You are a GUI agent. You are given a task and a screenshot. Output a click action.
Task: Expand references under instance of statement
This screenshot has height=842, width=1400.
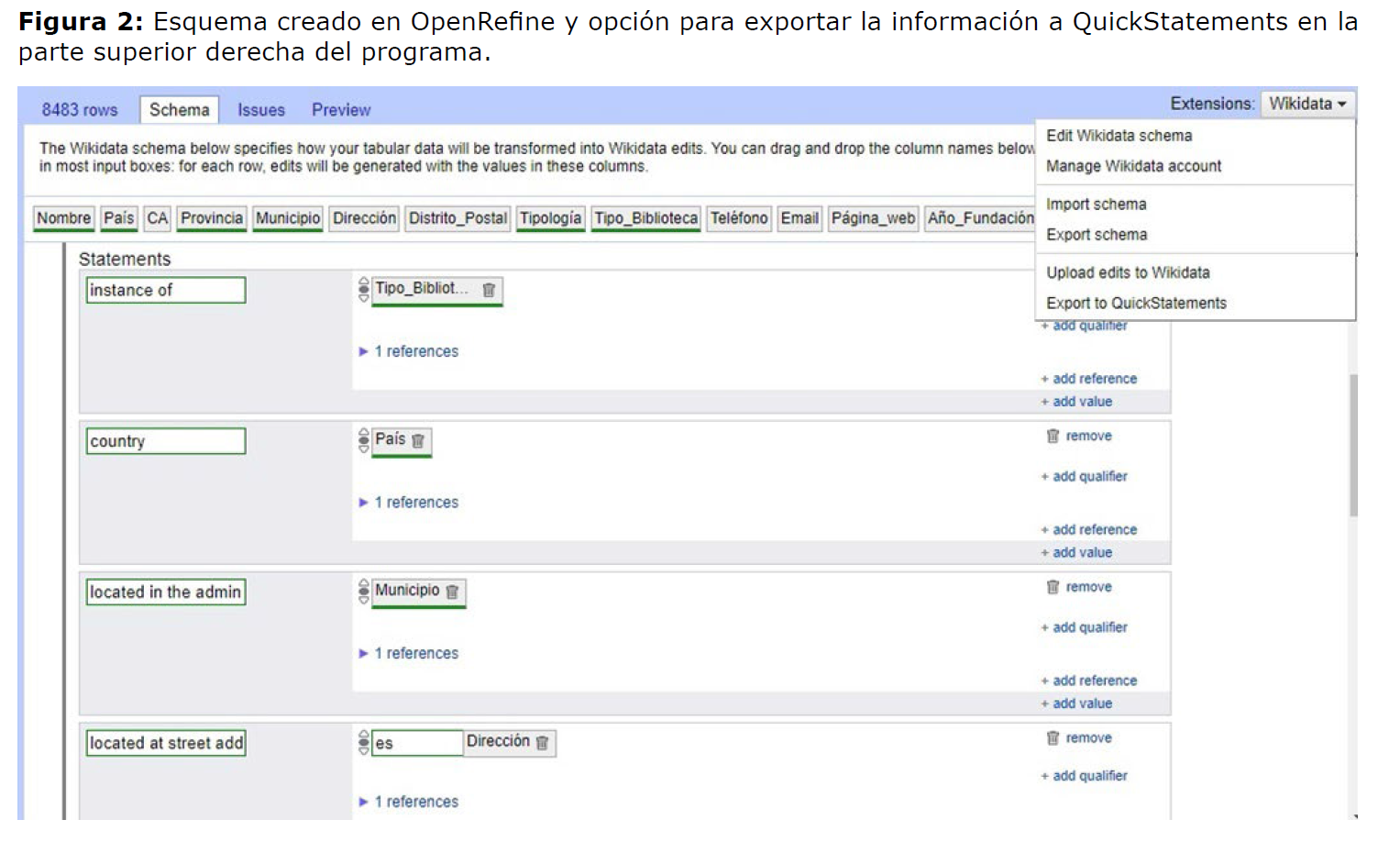click(x=408, y=351)
